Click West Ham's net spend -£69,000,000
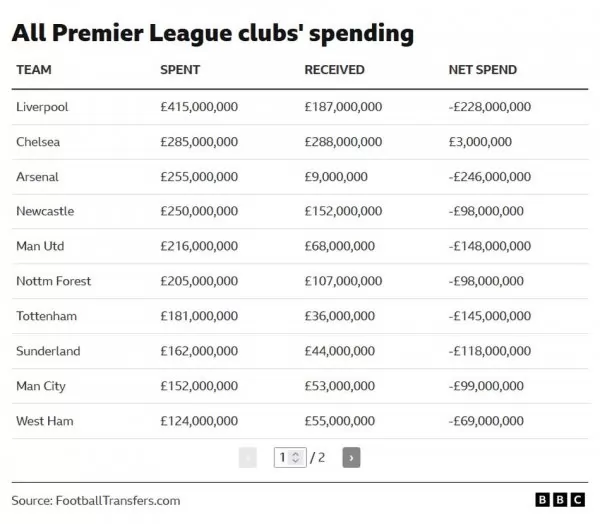 coord(486,421)
